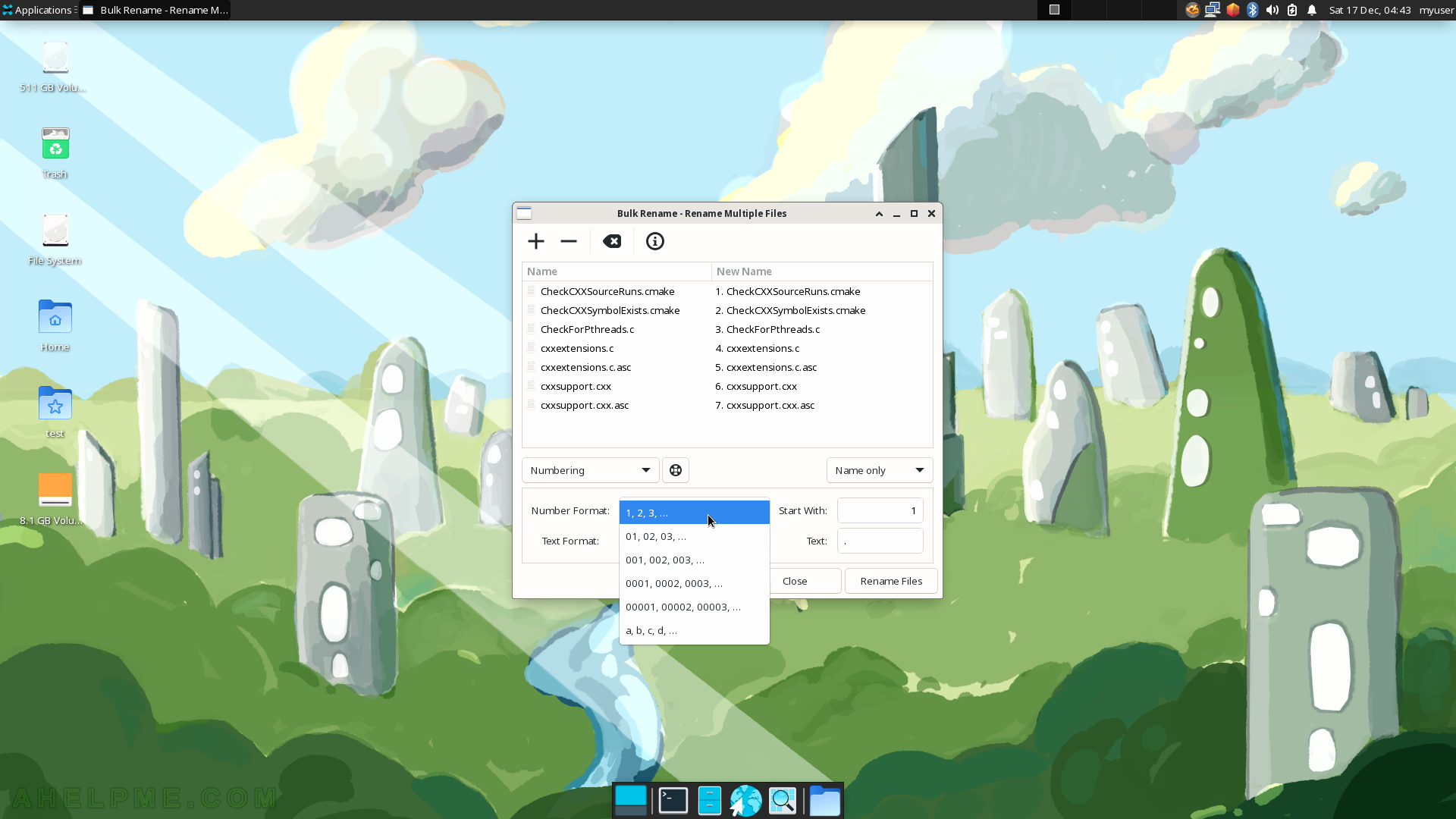Sort by the Name column header
1456x819 pixels.
tap(617, 271)
